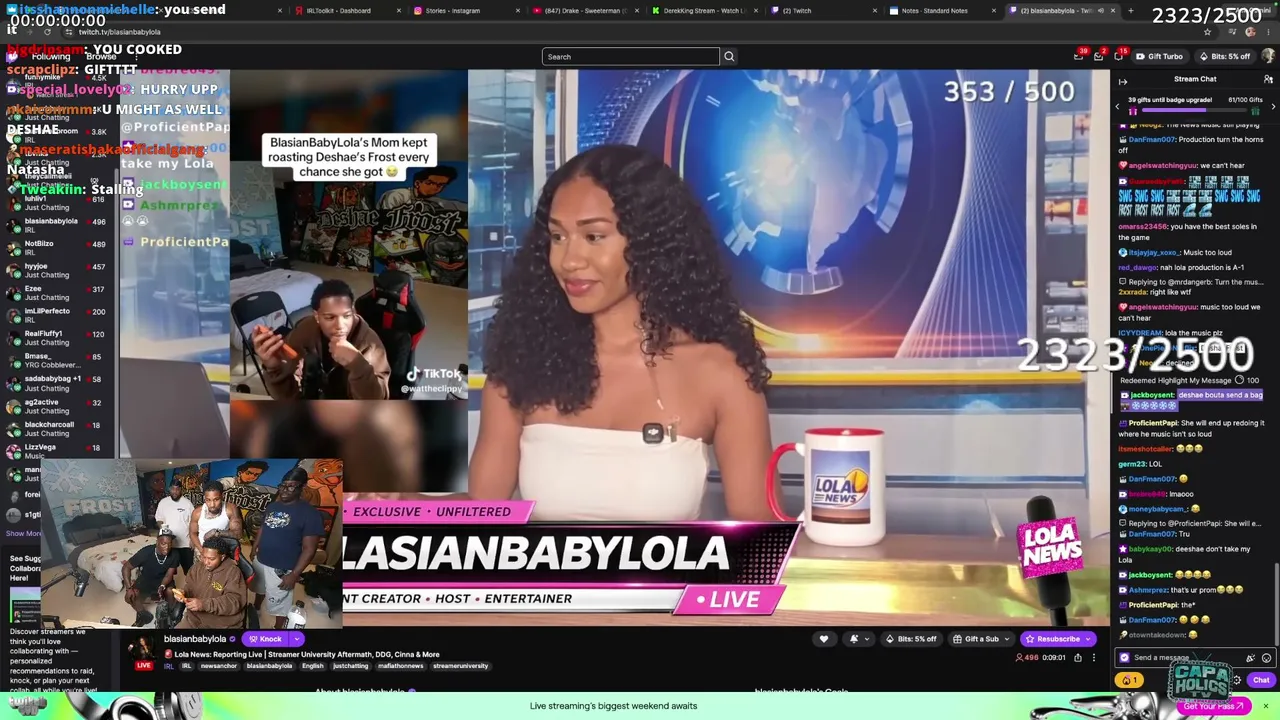
Task: Click the blasianbabylola streamer avatar
Action: point(142,646)
